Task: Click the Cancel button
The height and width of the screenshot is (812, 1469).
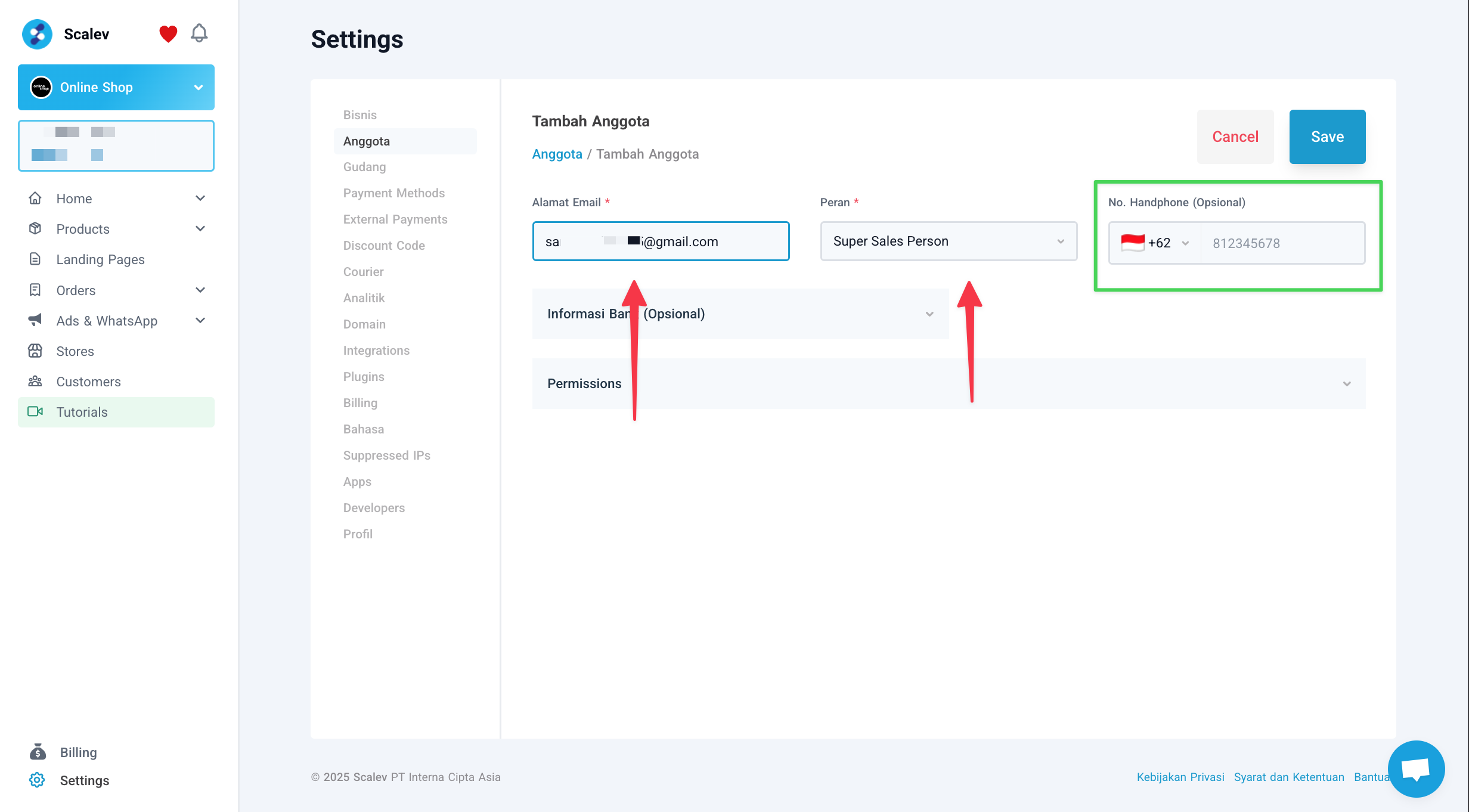Action: point(1235,137)
